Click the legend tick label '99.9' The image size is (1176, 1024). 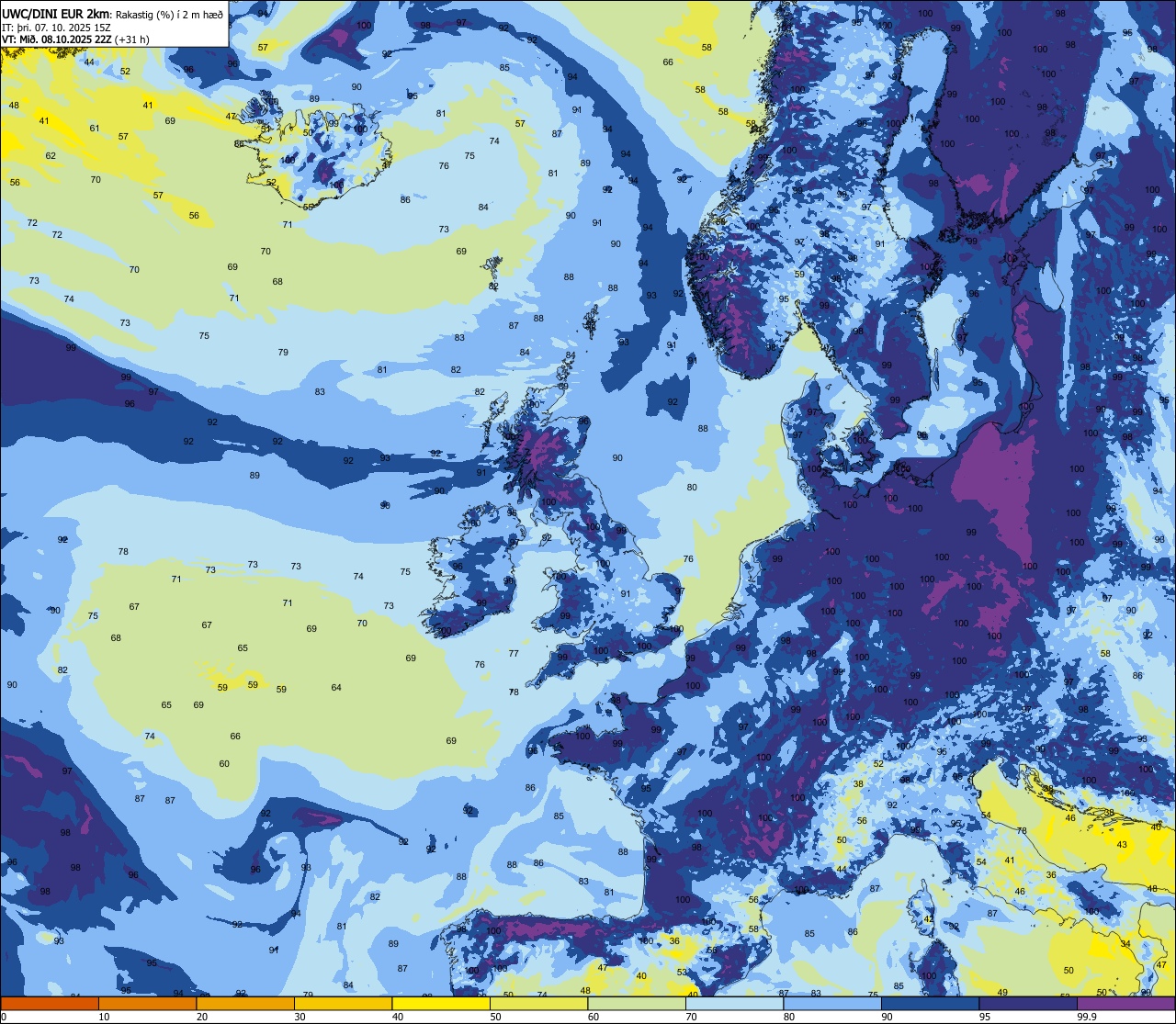(1089, 1017)
